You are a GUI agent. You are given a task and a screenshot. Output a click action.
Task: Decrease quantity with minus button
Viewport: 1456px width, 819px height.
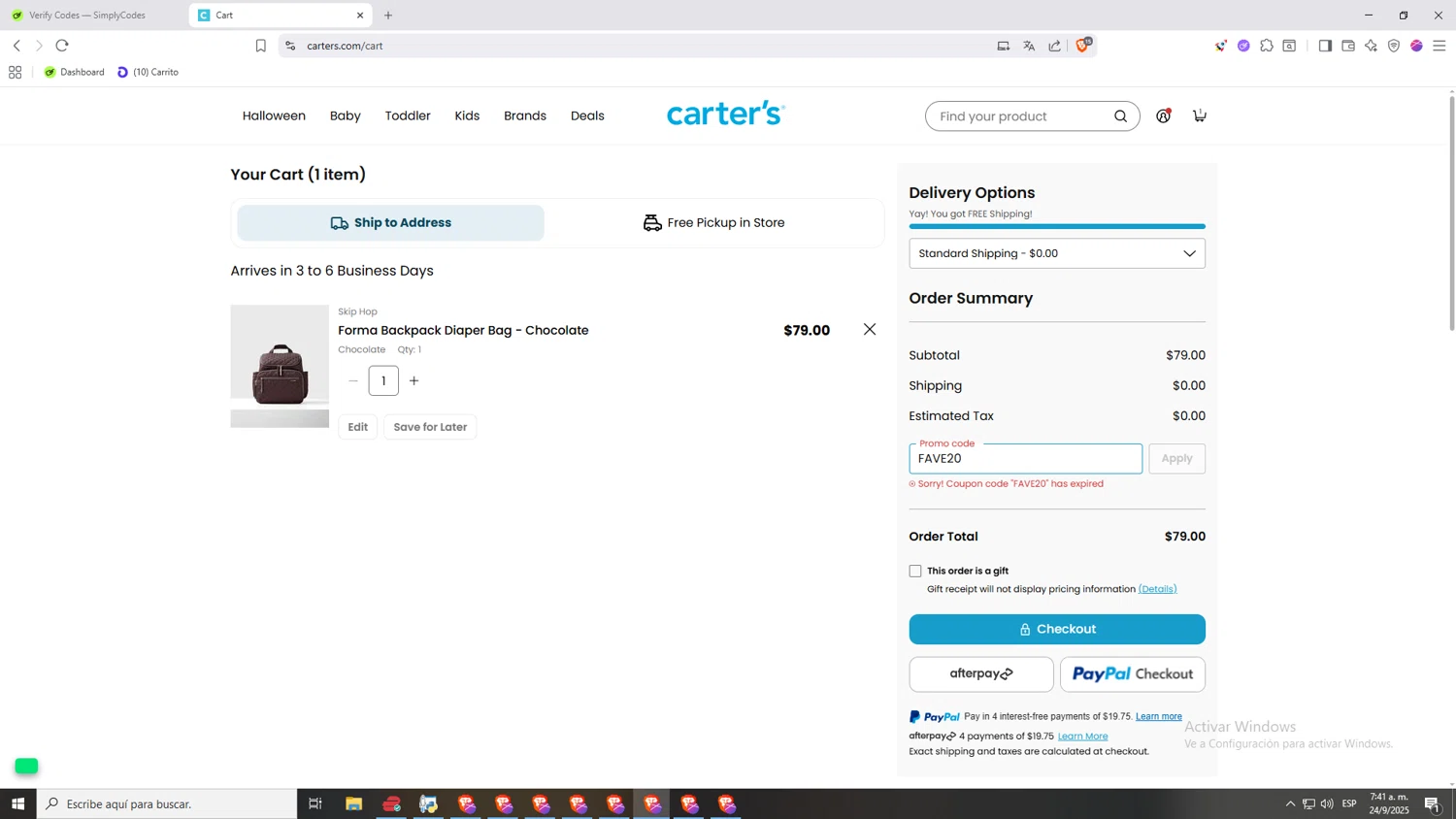353,380
